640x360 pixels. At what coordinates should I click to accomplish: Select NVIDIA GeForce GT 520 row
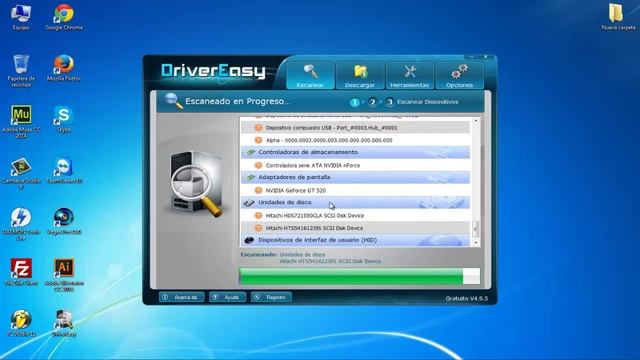[x=355, y=191]
